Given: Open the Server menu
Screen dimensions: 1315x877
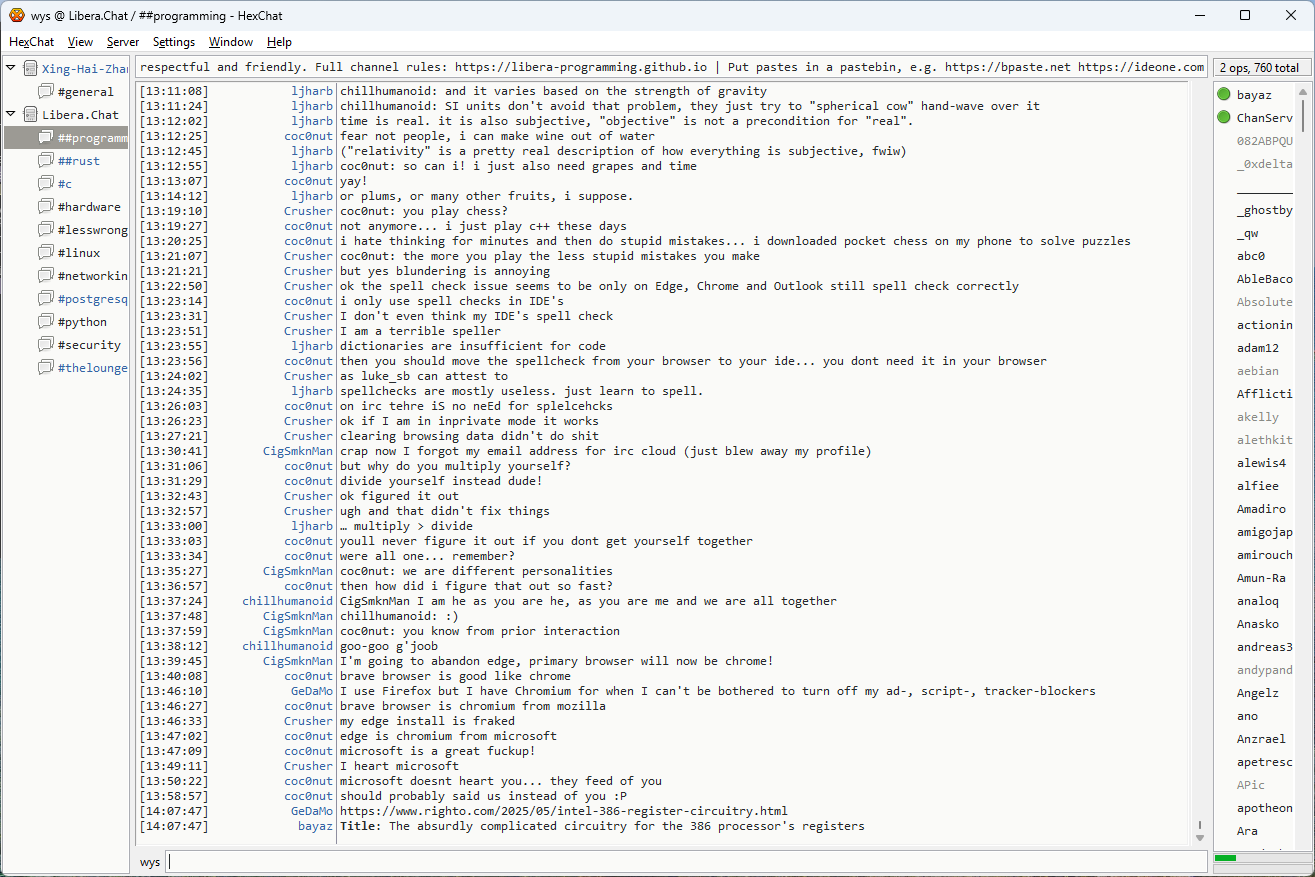Looking at the screenshot, I should 123,42.
